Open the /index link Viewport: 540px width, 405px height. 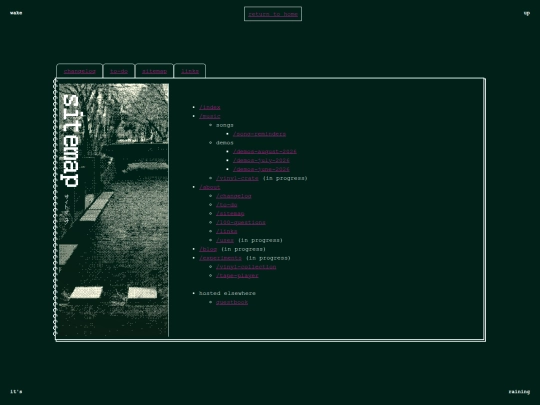pyautogui.click(x=209, y=107)
